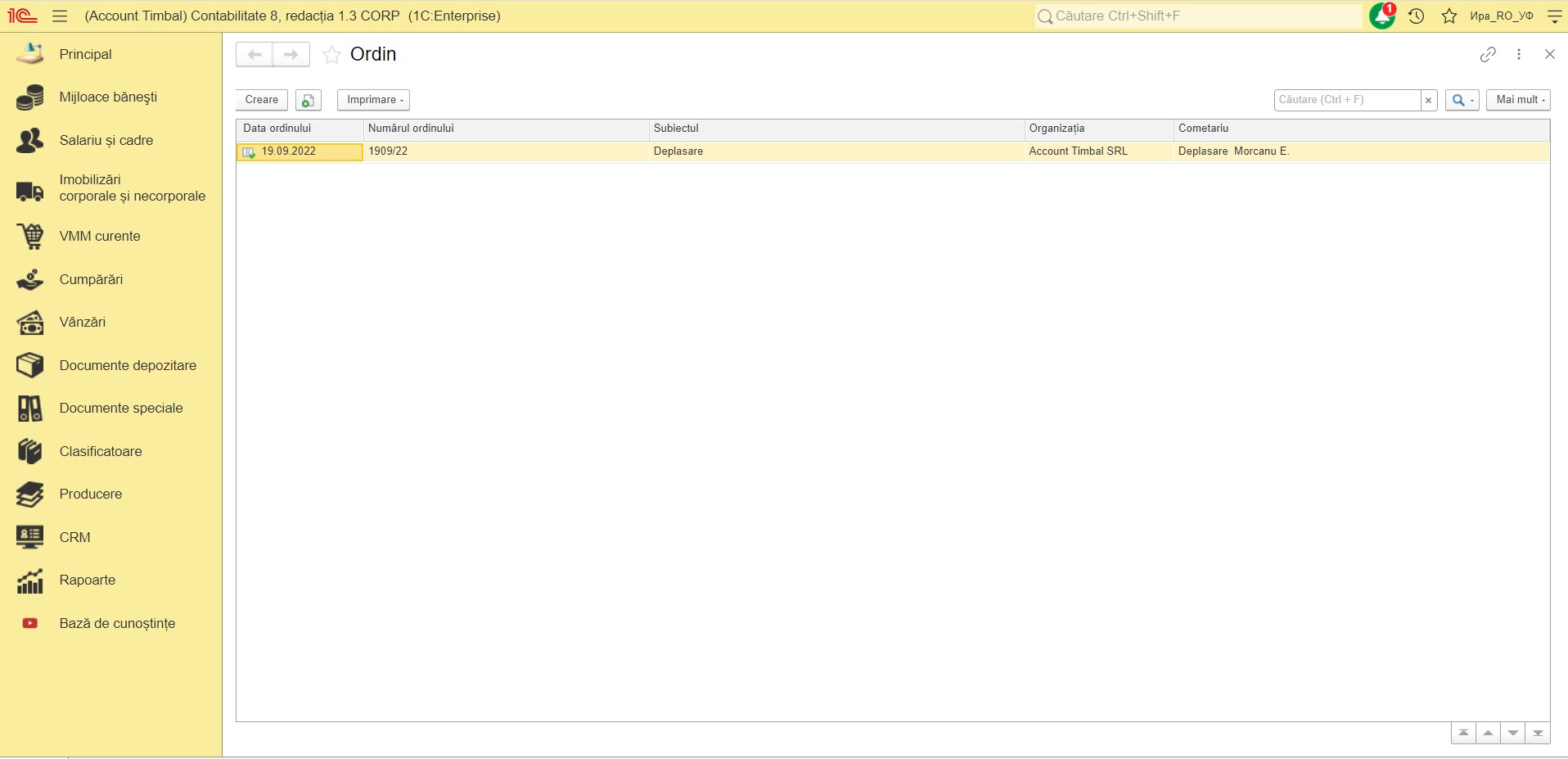The image size is (1568, 759).
Task: Go back with left arrow
Action: pos(255,55)
